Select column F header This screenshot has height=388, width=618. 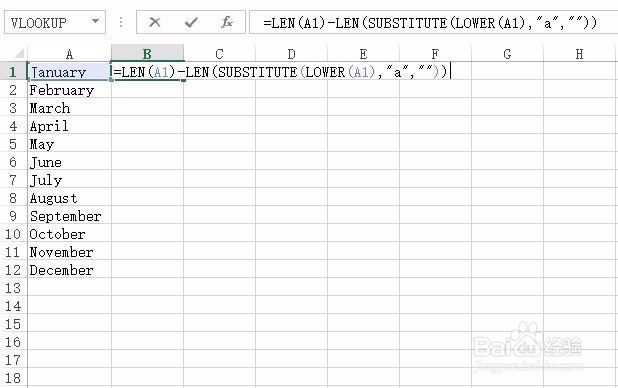(435, 54)
